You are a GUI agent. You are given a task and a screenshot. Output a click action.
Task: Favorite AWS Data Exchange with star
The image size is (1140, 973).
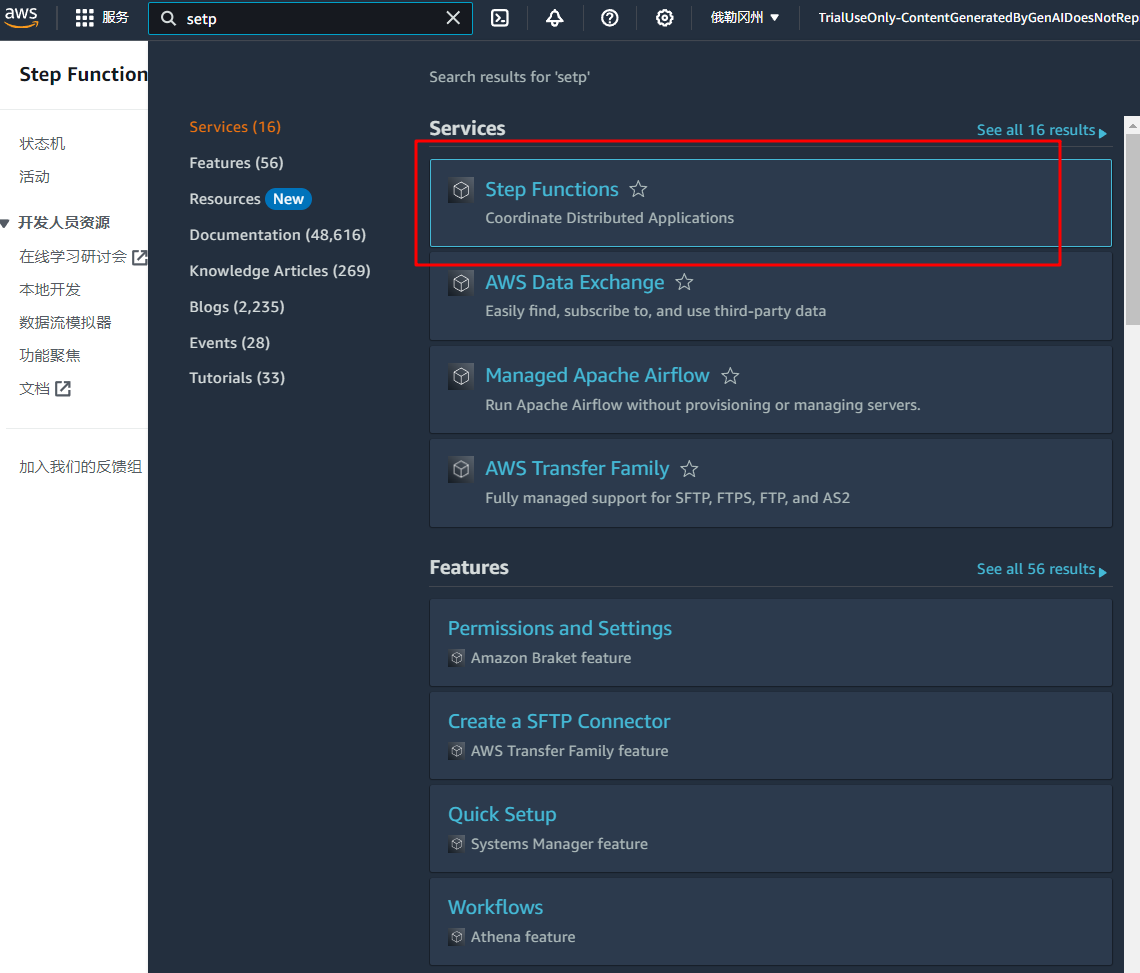(x=684, y=282)
